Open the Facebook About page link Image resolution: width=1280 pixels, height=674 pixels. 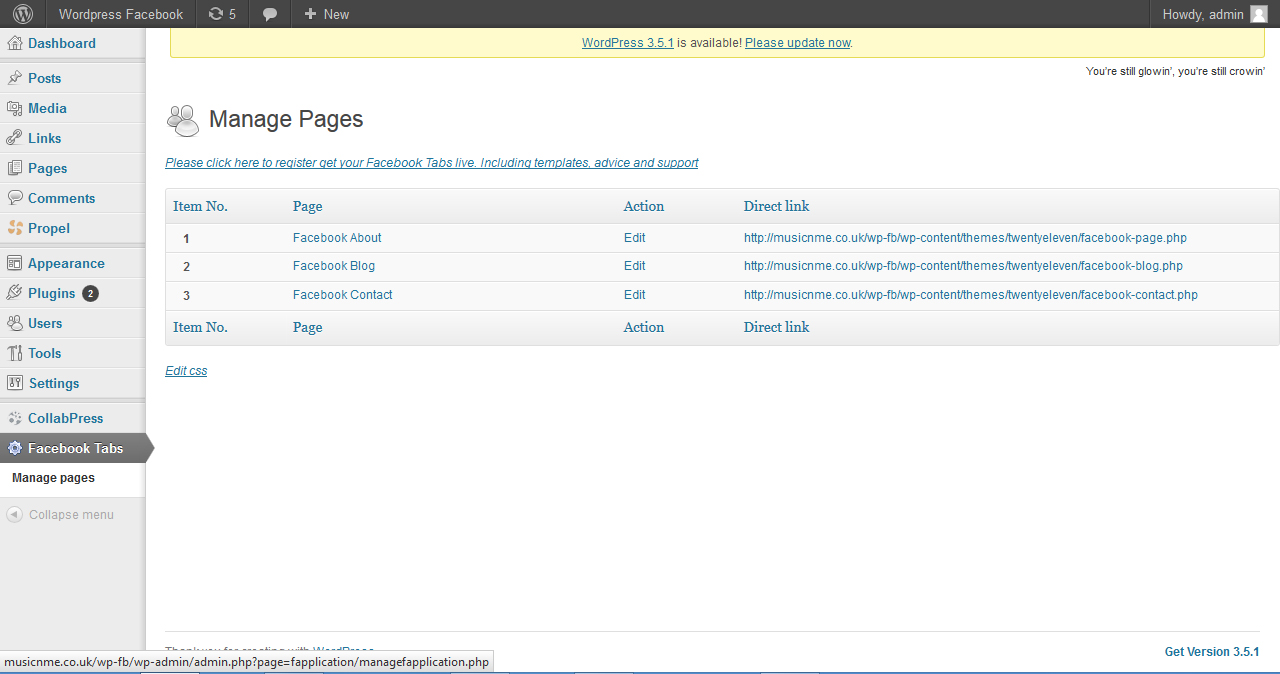tap(337, 238)
